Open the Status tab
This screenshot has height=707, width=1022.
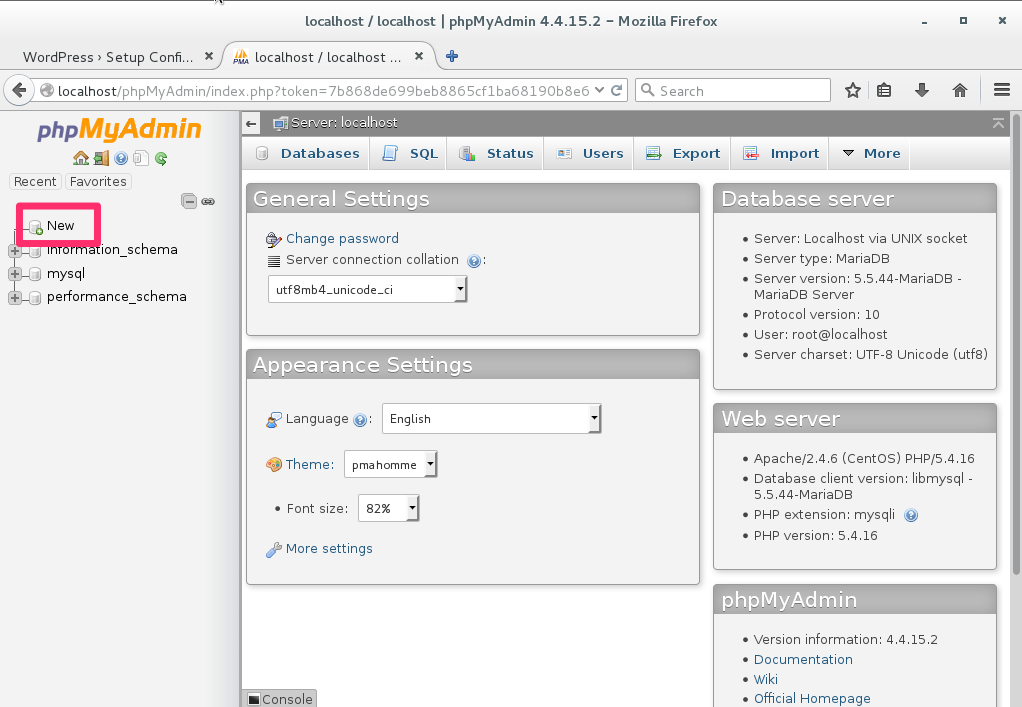pyautogui.click(x=495, y=154)
